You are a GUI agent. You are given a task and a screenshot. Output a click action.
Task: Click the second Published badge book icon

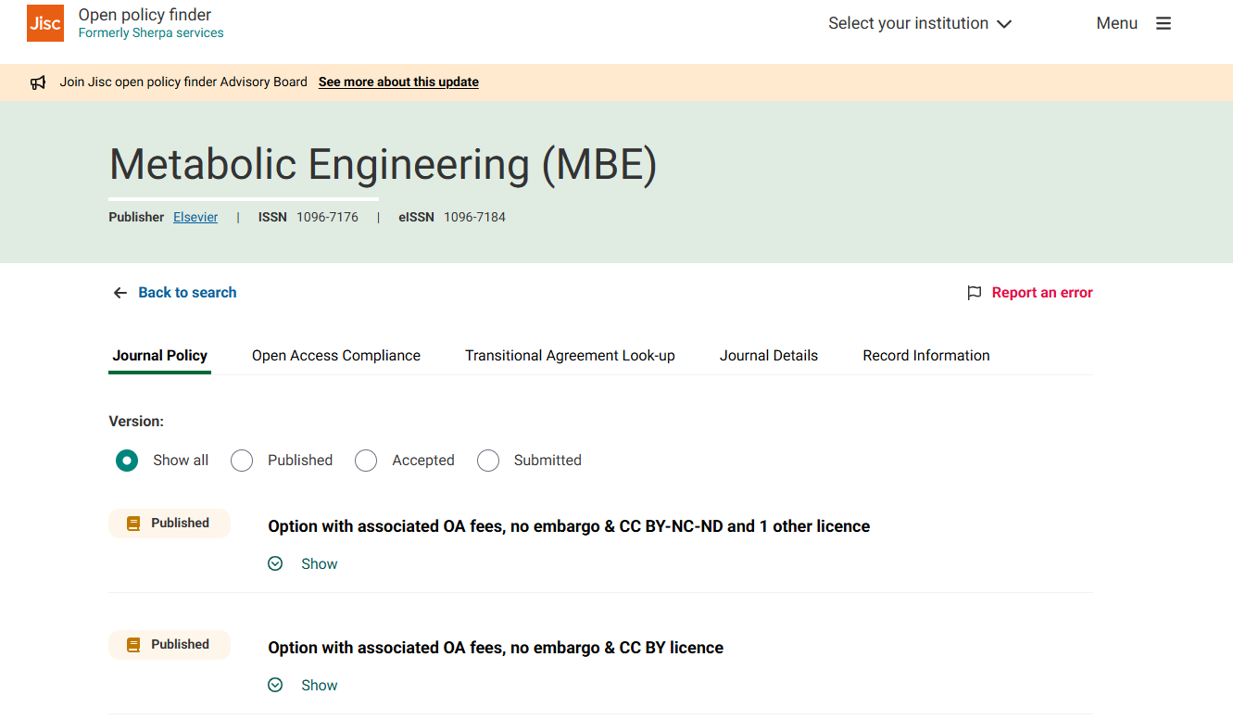click(x=133, y=645)
